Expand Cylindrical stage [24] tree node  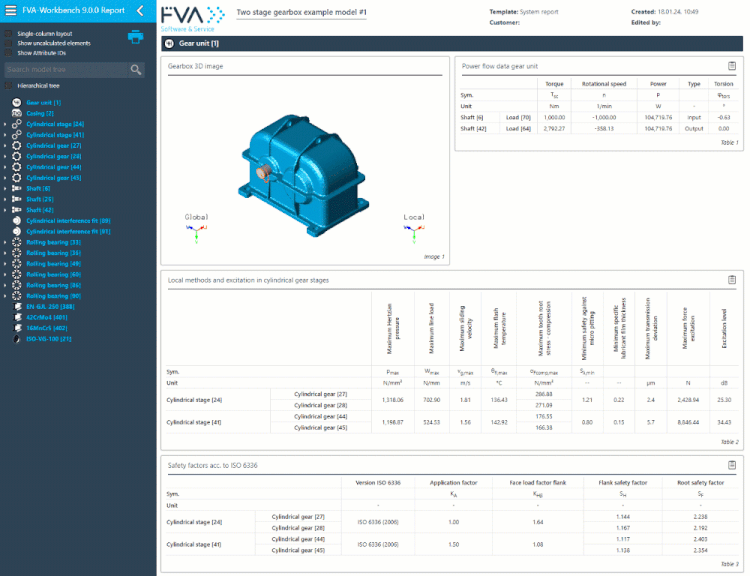(x=5, y=124)
